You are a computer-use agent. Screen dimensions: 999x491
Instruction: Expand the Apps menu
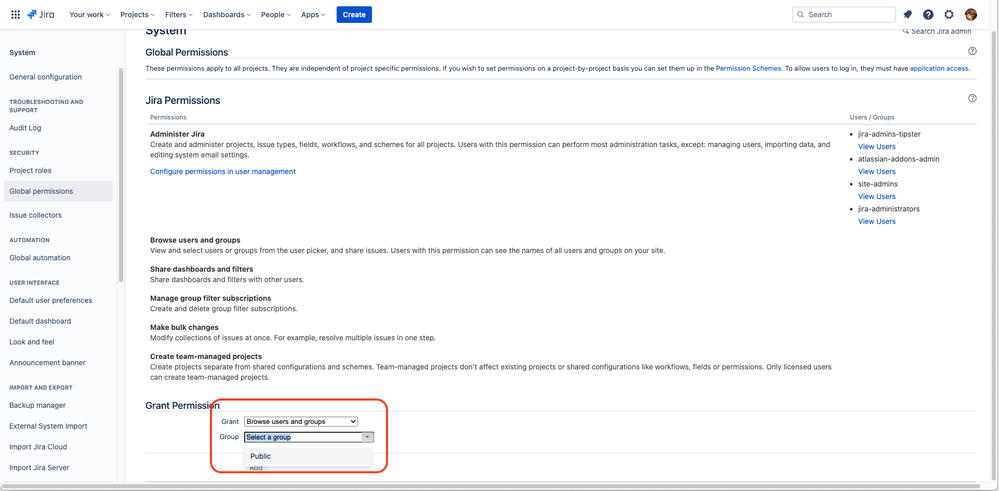313,15
